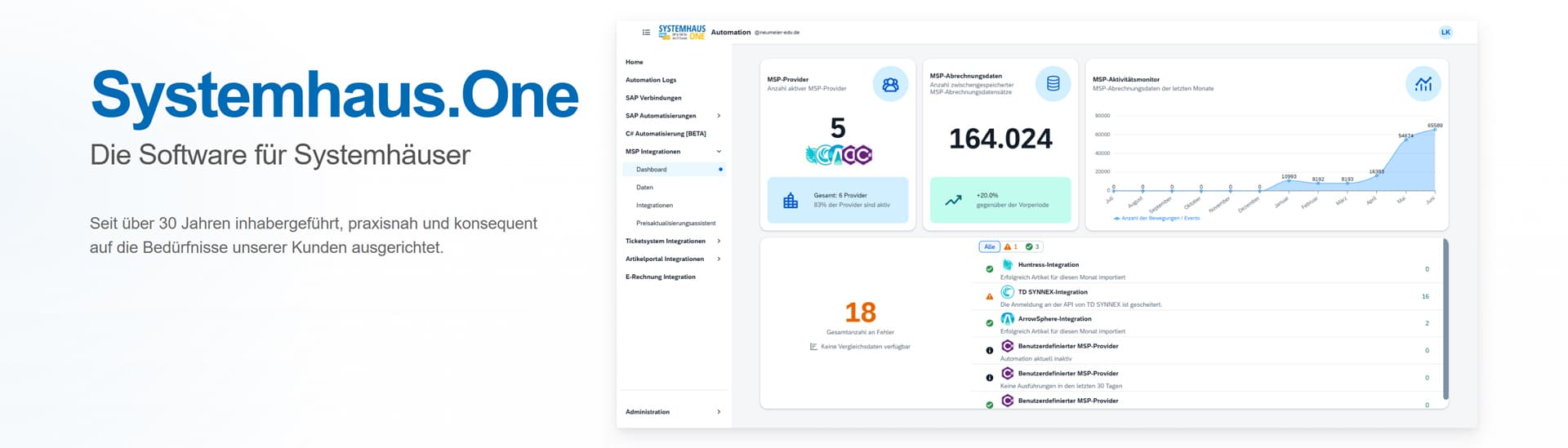Select Dashboard under MSP Integrationen
Viewport: 1568px width, 448px height.
point(673,170)
